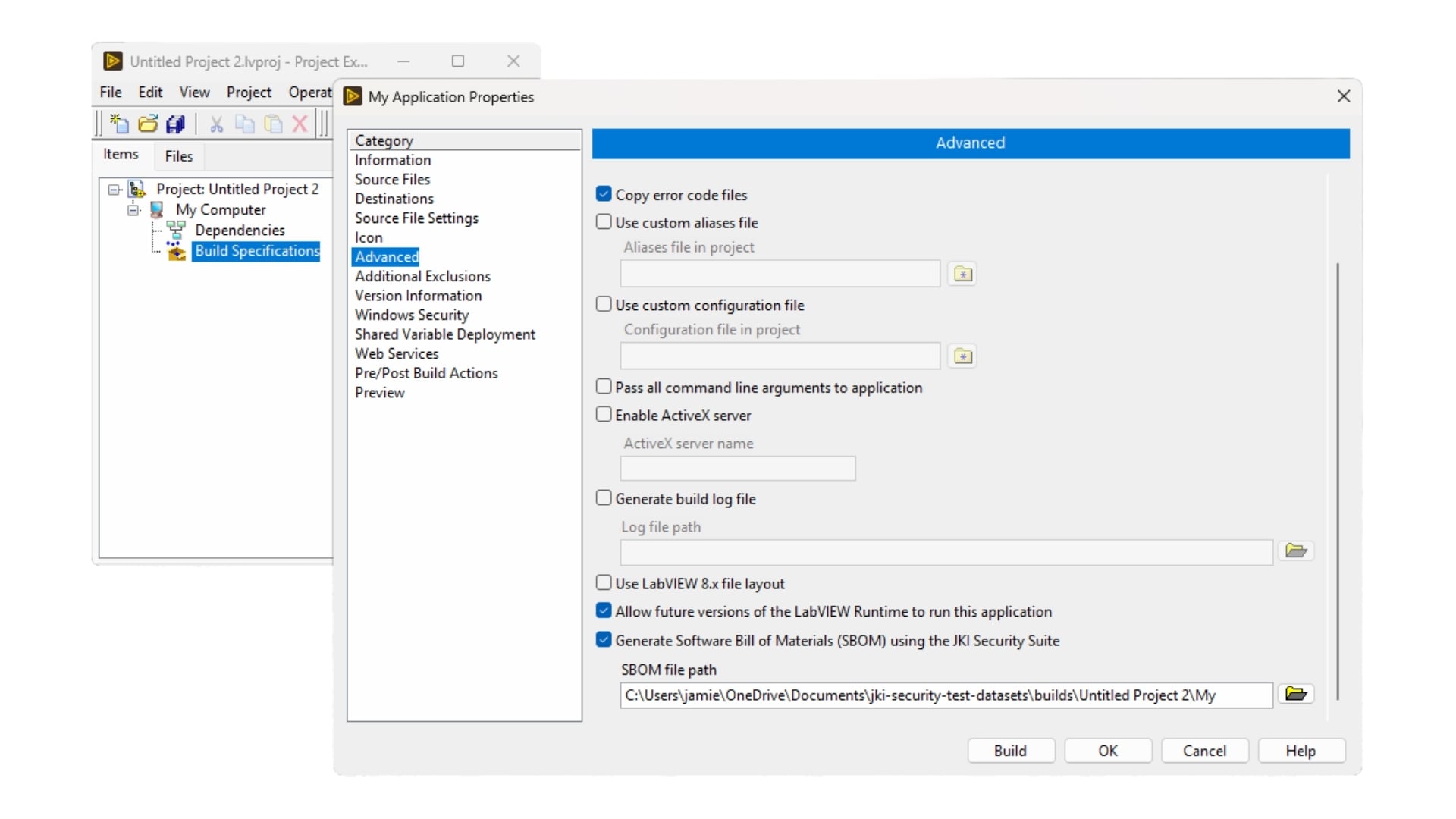Click the Dependencies icon in tree

point(176,230)
